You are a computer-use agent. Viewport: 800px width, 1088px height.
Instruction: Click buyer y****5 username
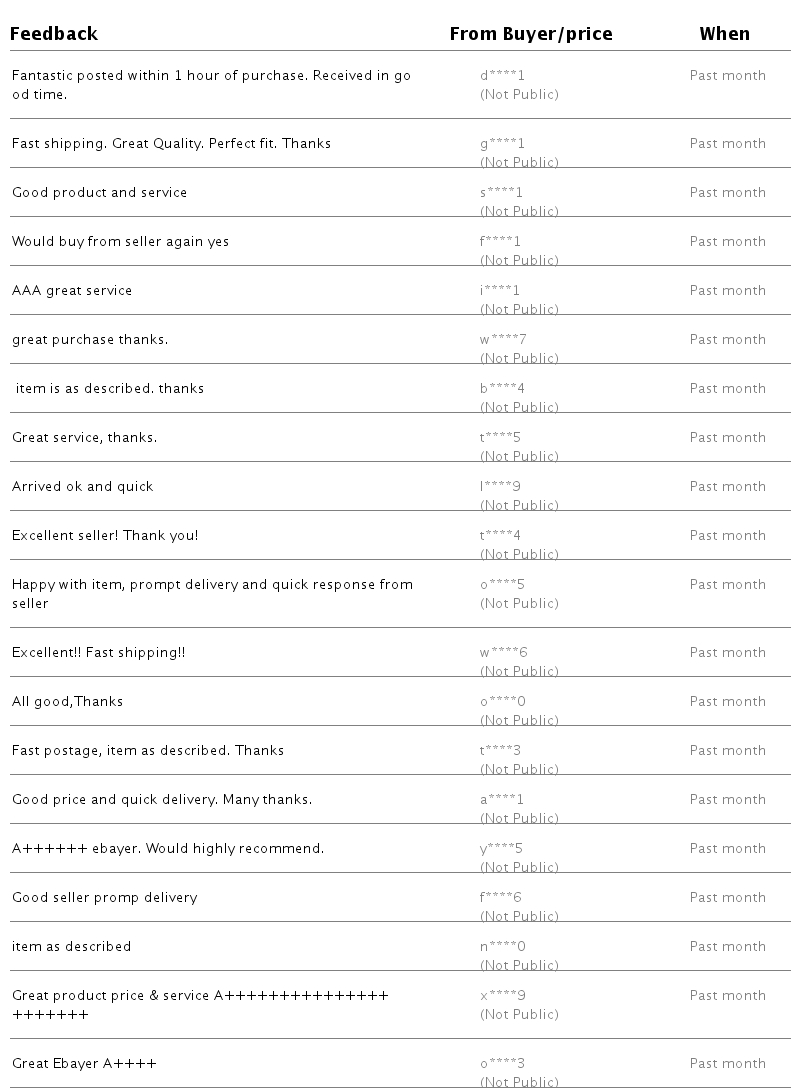[501, 848]
